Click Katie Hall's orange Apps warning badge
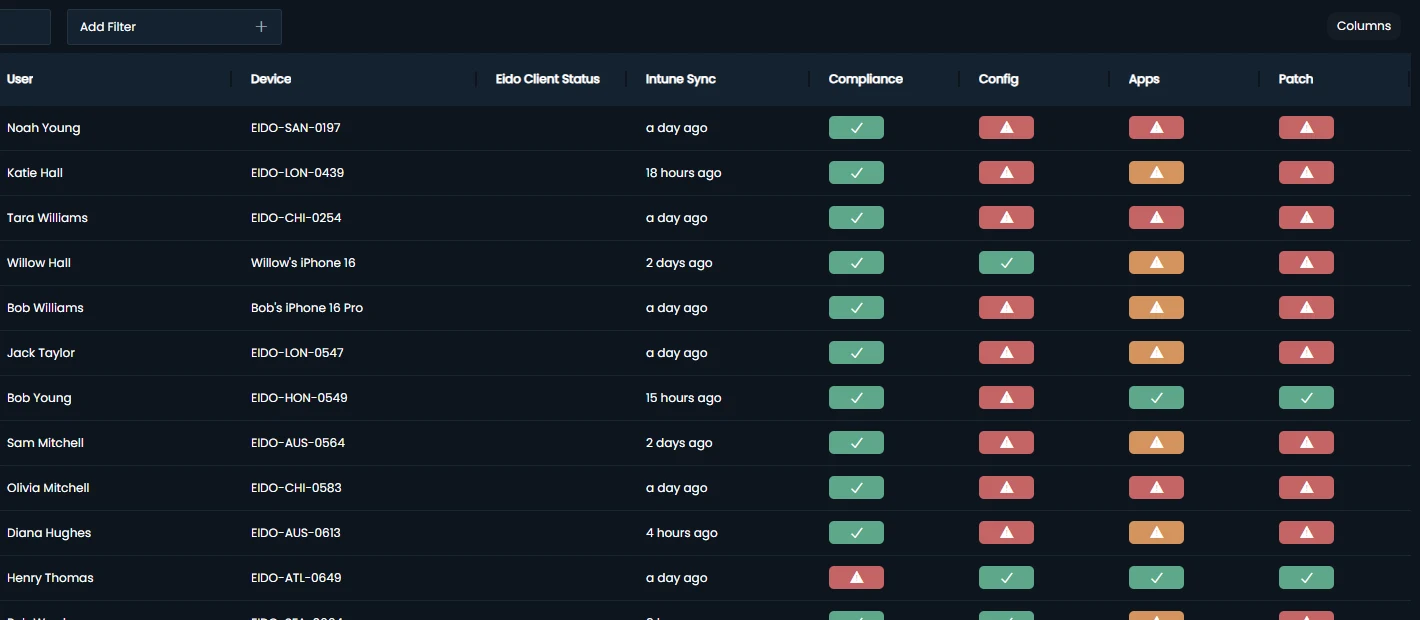The height and width of the screenshot is (620, 1420). pos(1156,173)
